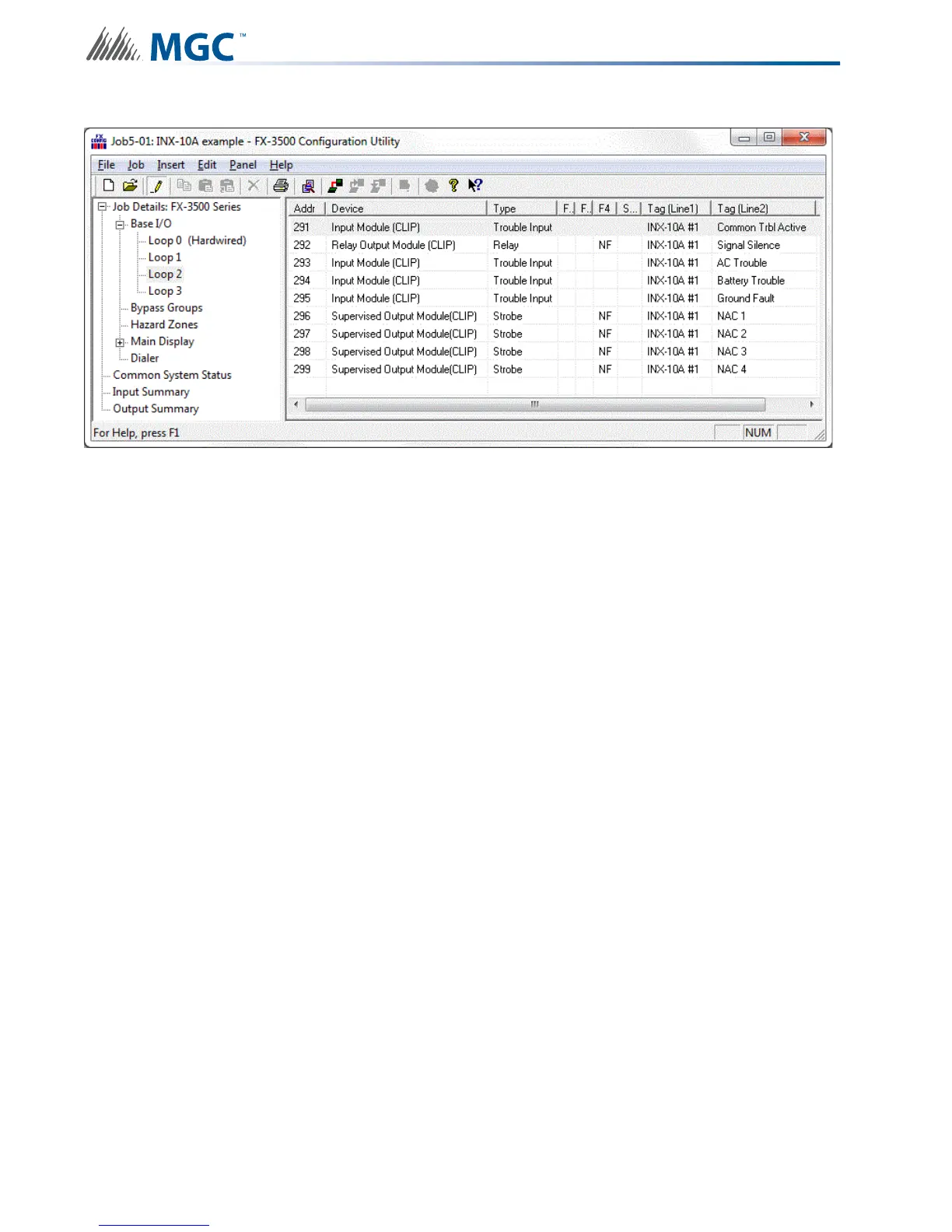Click the Device column header
The width and height of the screenshot is (952, 1232).
point(404,208)
